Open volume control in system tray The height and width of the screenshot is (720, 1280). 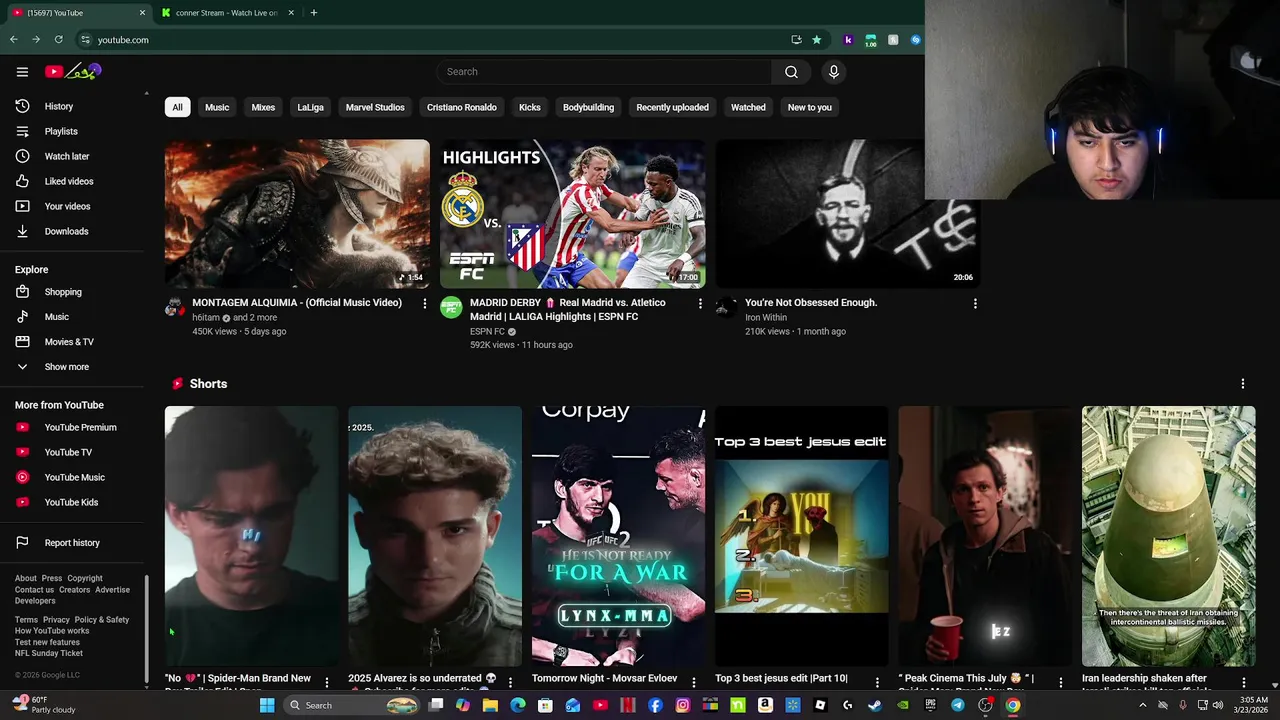point(1217,705)
